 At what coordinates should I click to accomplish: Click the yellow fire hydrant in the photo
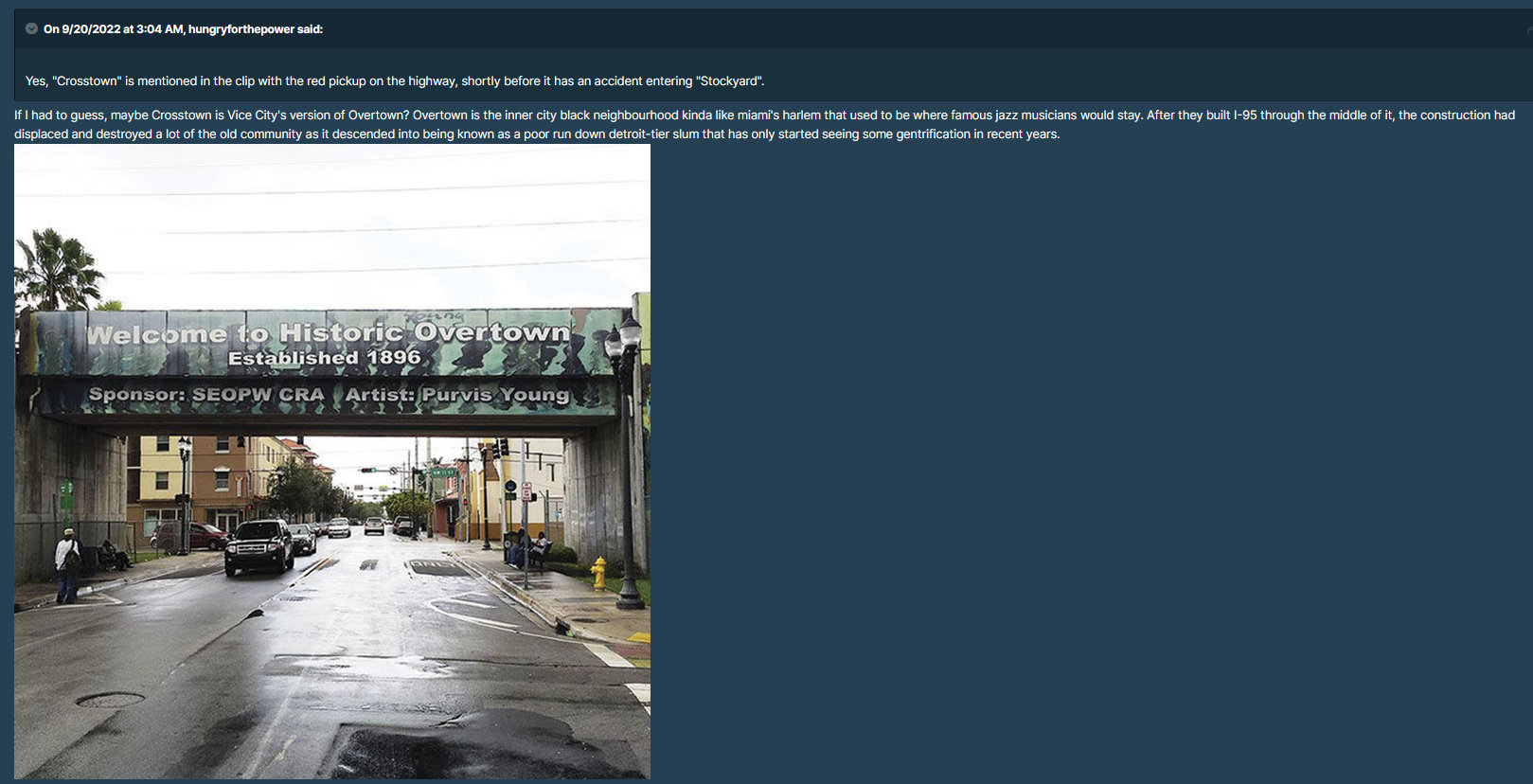[x=598, y=573]
